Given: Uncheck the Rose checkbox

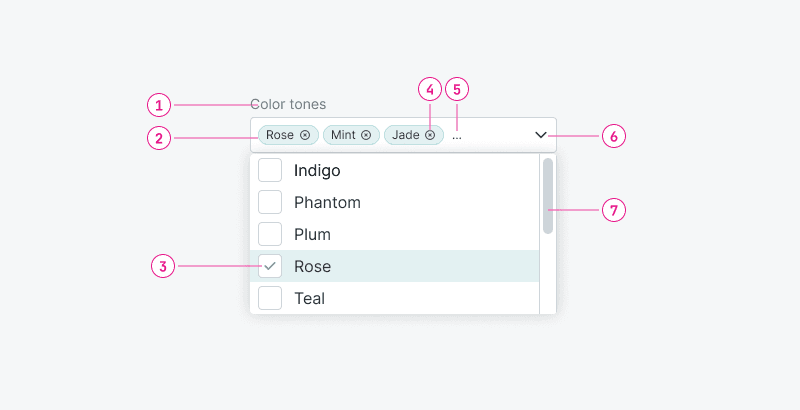Looking at the screenshot, I should (x=270, y=266).
